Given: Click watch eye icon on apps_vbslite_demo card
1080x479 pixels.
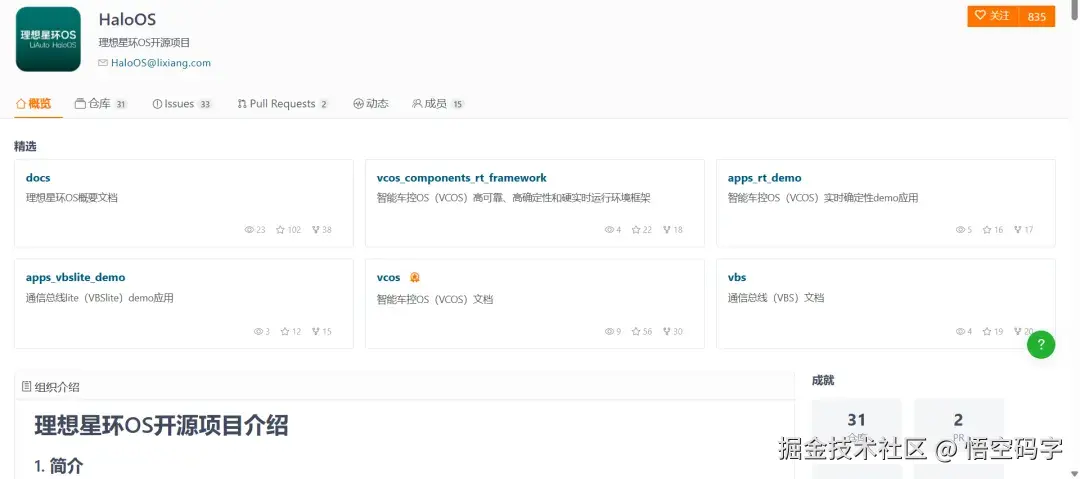Looking at the screenshot, I should click(258, 332).
